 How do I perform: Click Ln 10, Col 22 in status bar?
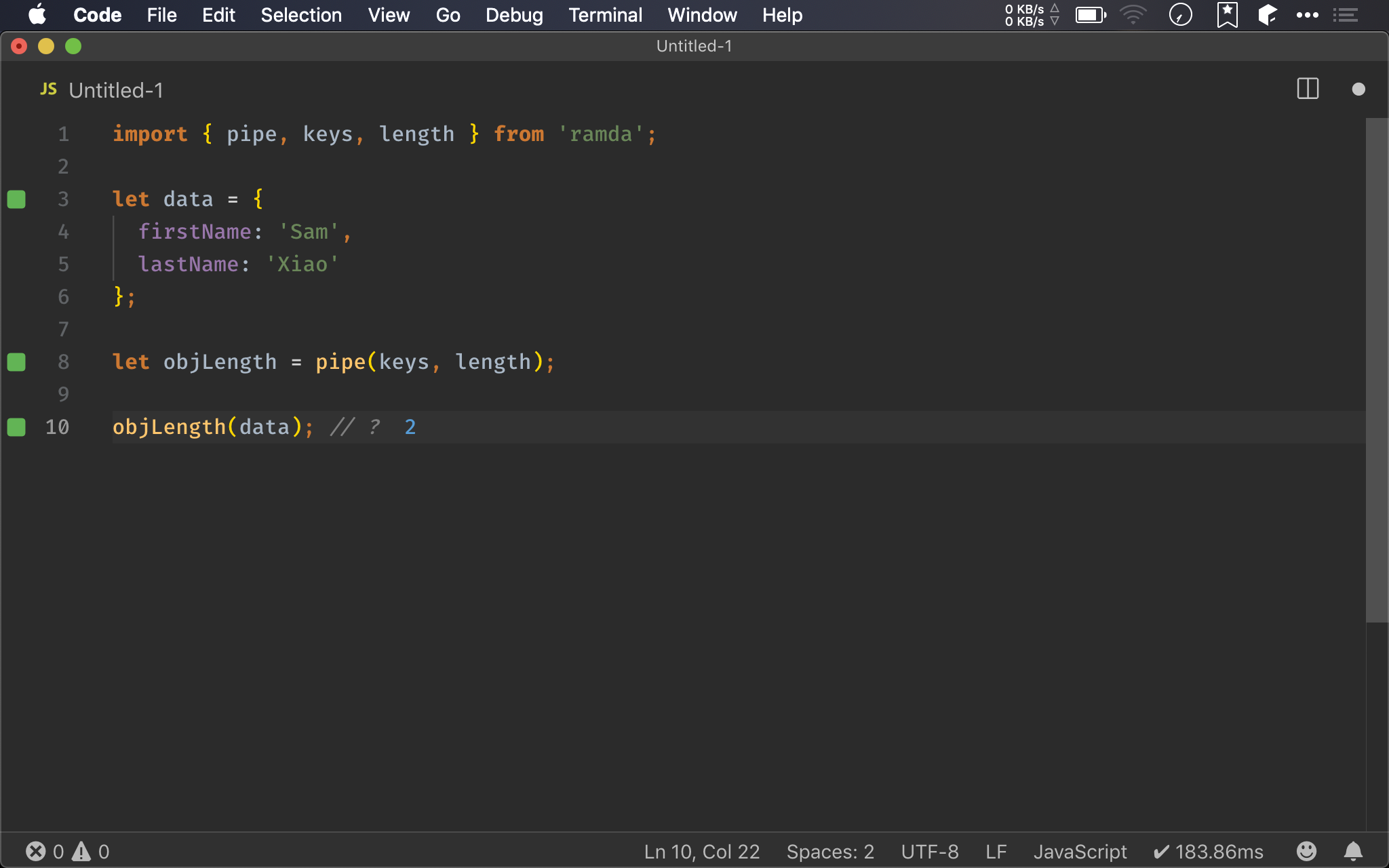tap(702, 851)
